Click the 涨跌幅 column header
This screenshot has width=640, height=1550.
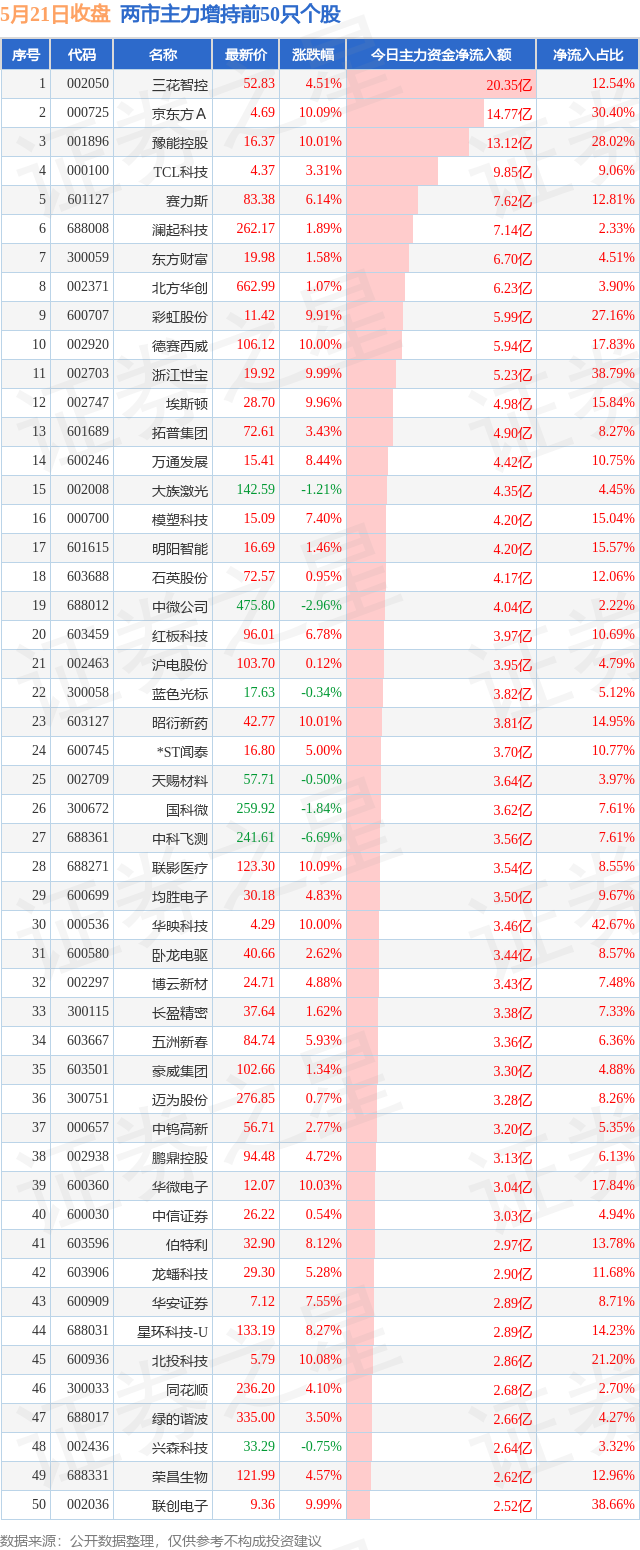(x=312, y=54)
